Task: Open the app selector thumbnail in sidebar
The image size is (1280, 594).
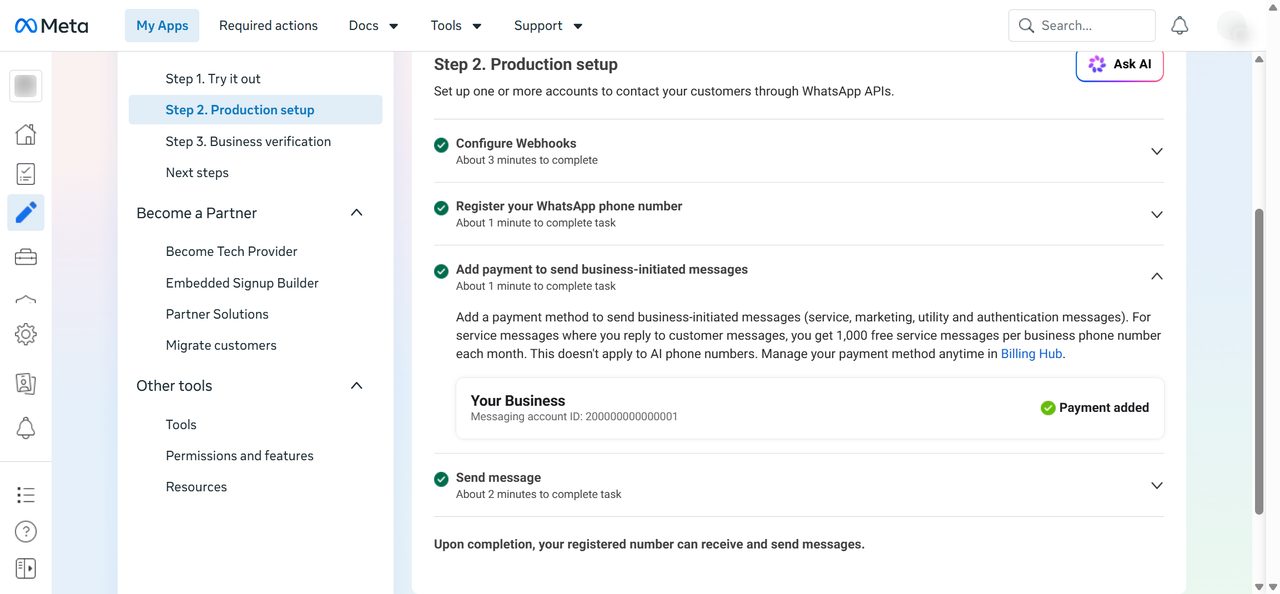Action: (26, 86)
